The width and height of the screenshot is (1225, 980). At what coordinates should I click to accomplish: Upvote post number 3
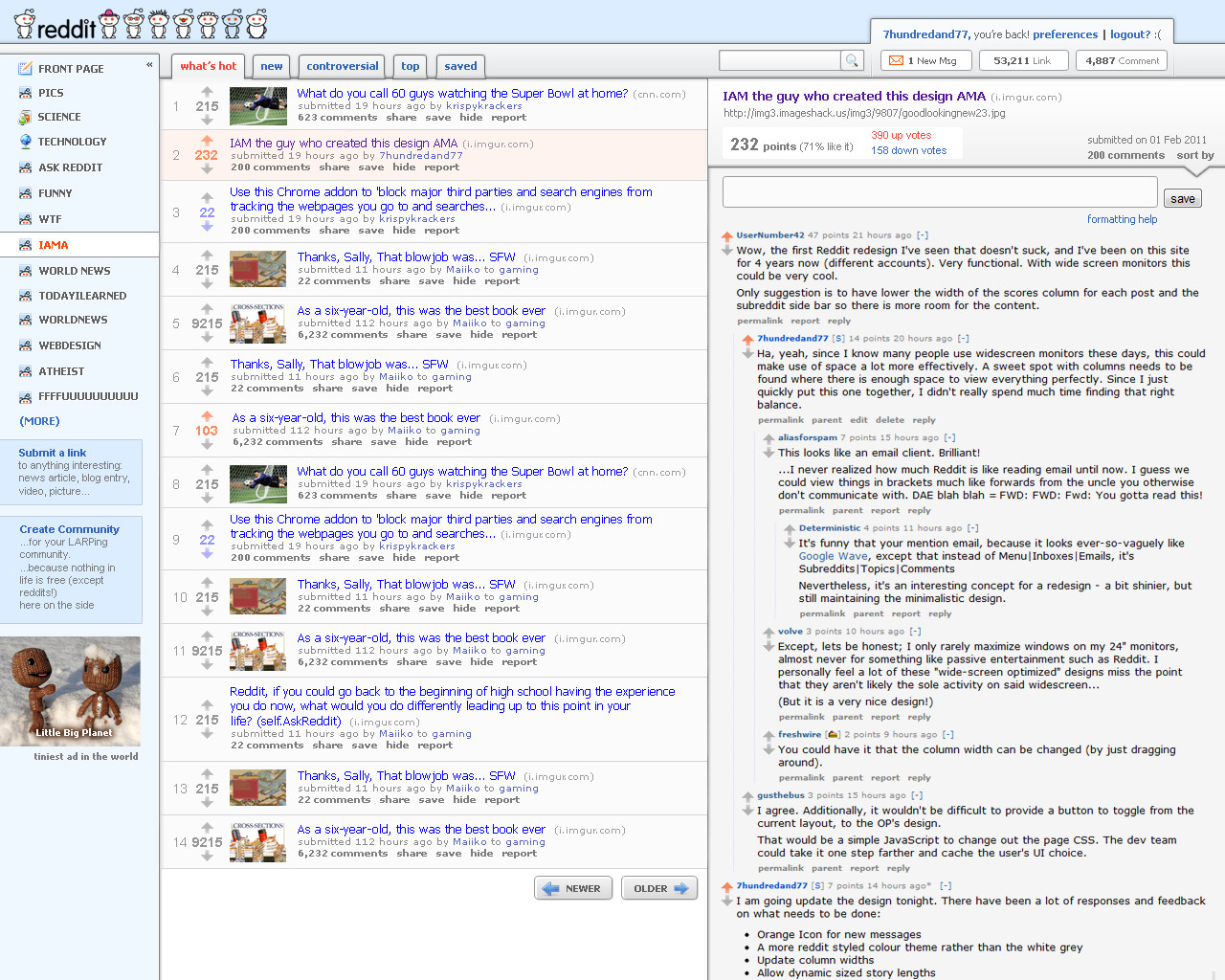coord(207,199)
